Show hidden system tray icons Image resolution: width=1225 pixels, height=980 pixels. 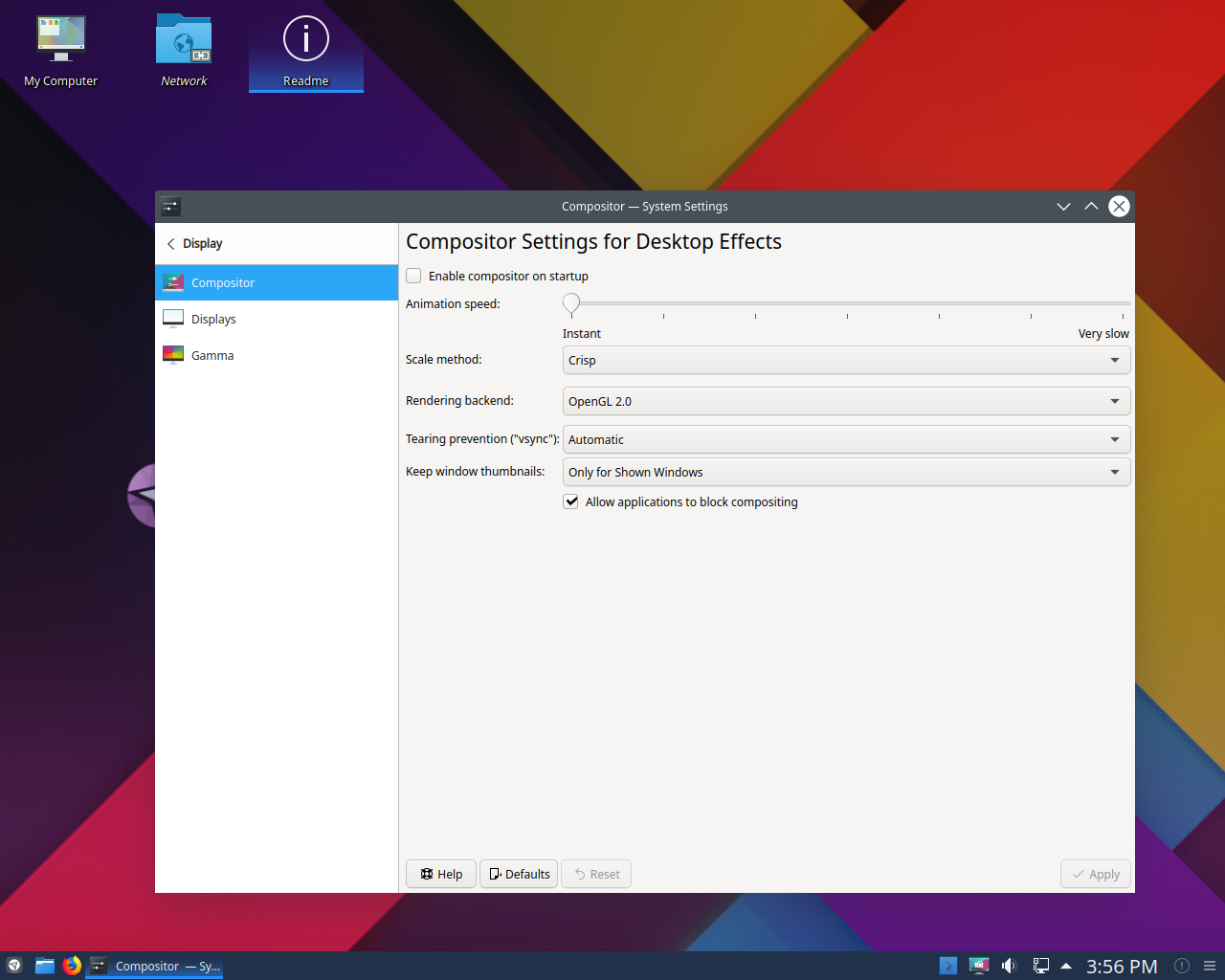pos(1066,966)
